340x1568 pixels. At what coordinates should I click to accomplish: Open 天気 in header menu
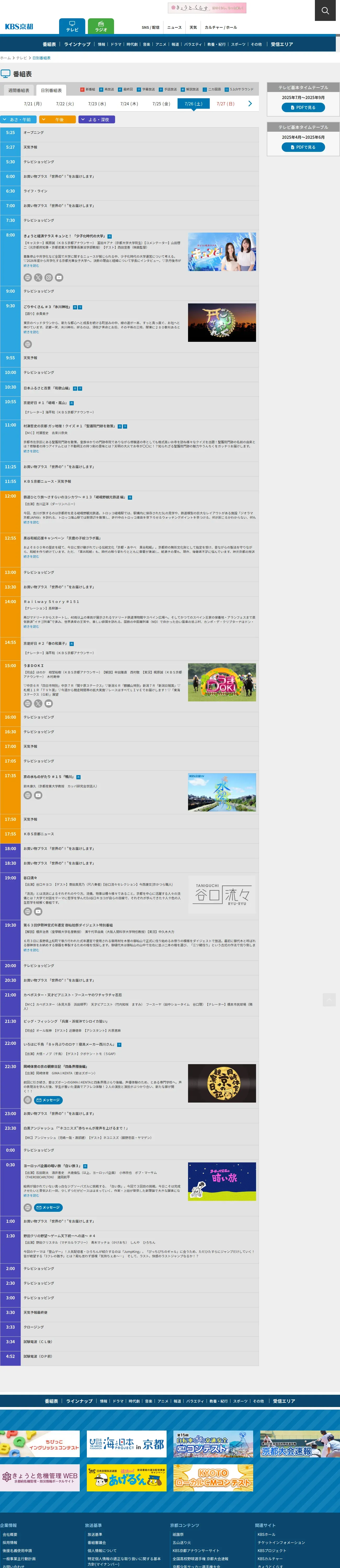coord(193,27)
